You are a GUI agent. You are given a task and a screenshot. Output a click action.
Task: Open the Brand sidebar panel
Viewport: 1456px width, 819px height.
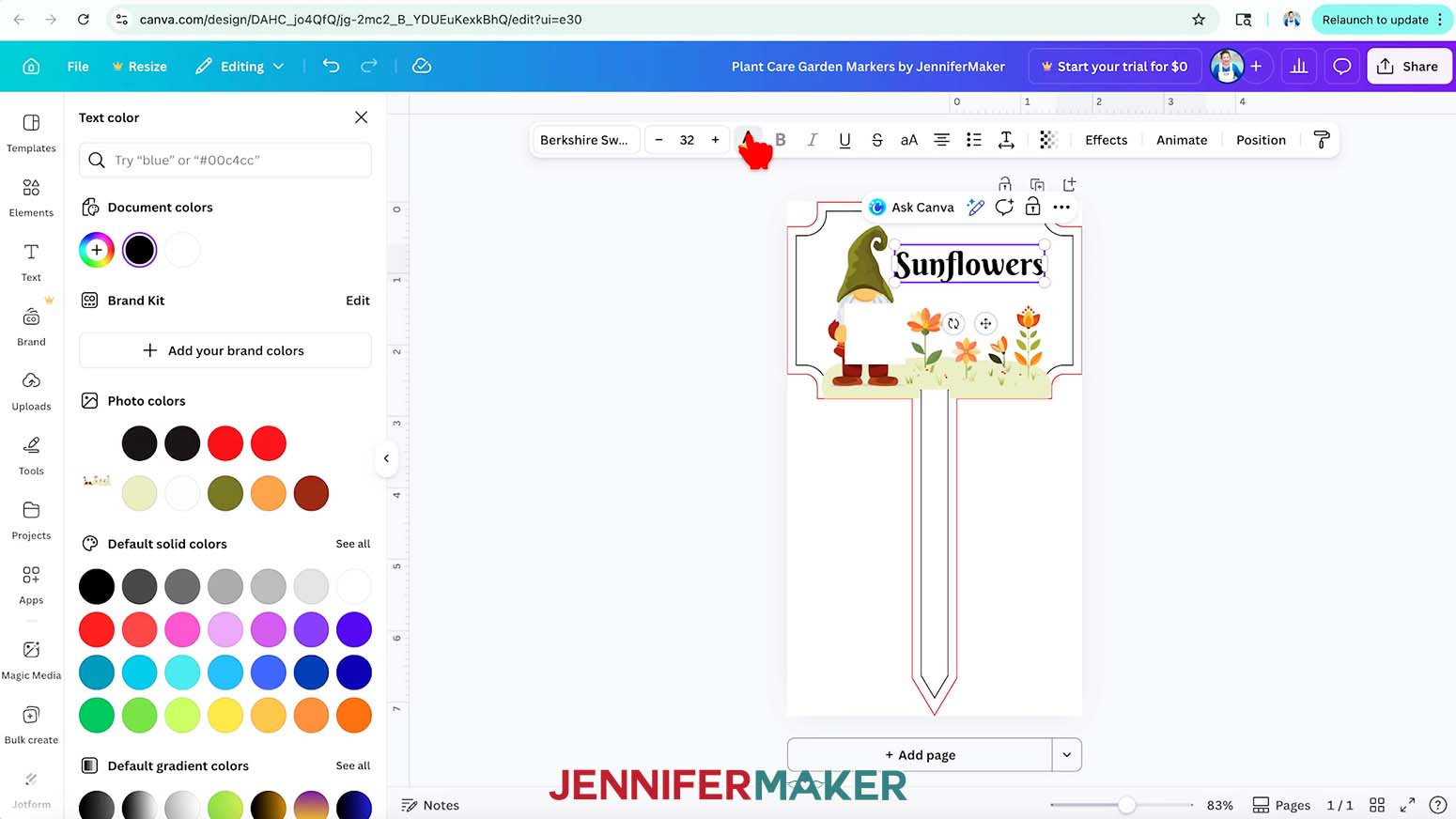pos(31,328)
